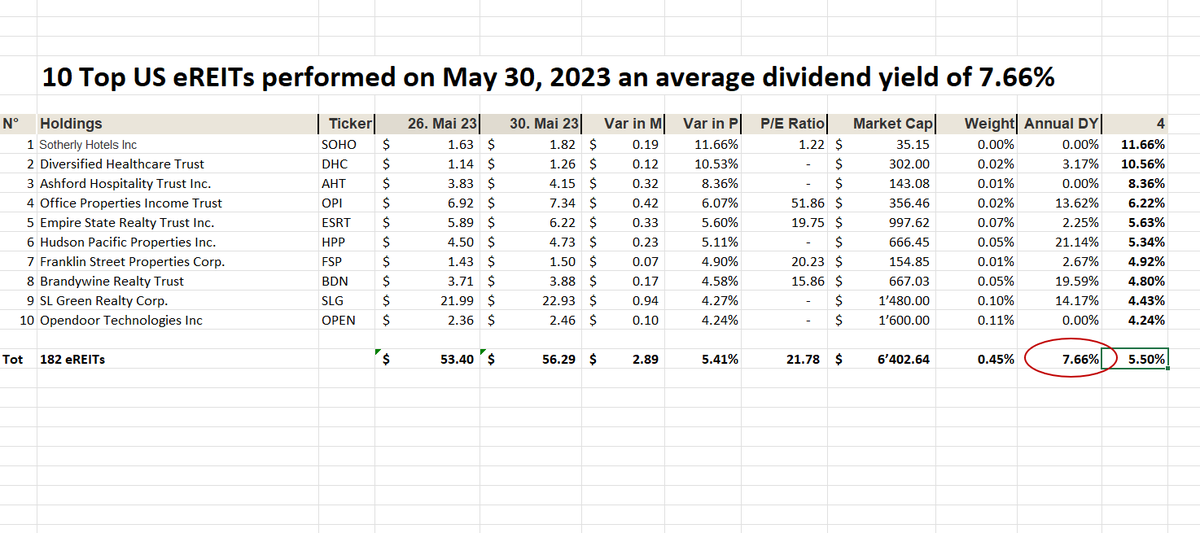Select the header cell showing '4'
Viewport: 1200px width, 533px height.
click(x=1135, y=124)
